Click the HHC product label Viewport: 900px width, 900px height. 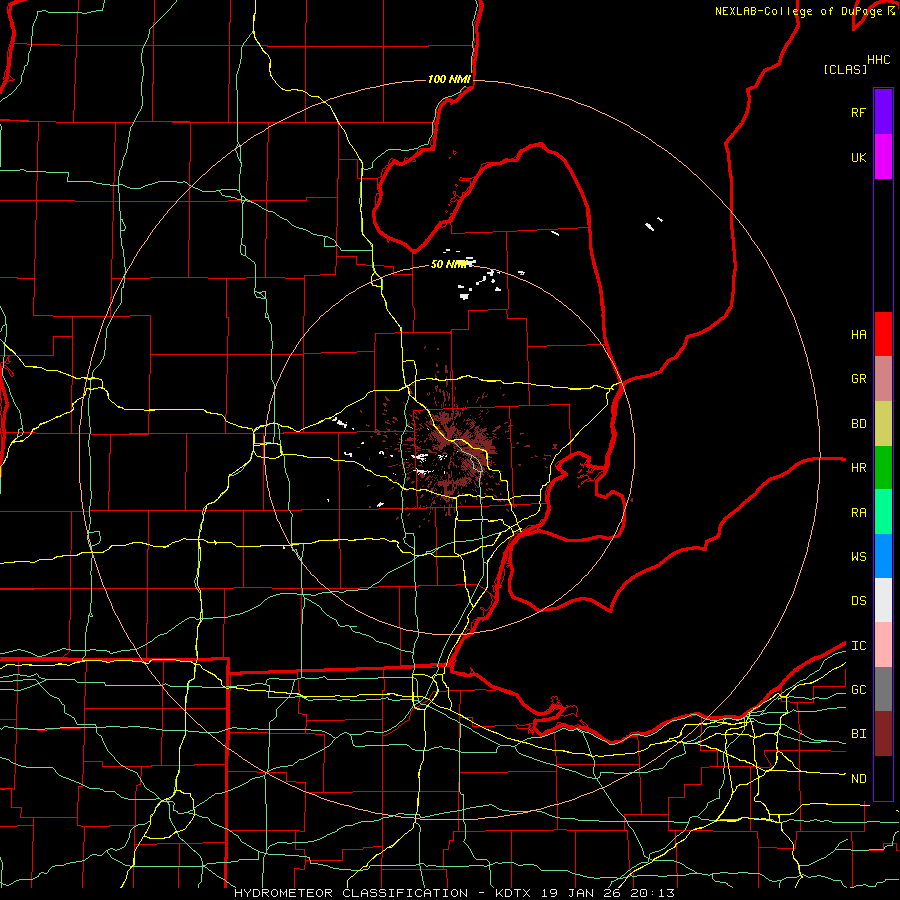pyautogui.click(x=878, y=60)
